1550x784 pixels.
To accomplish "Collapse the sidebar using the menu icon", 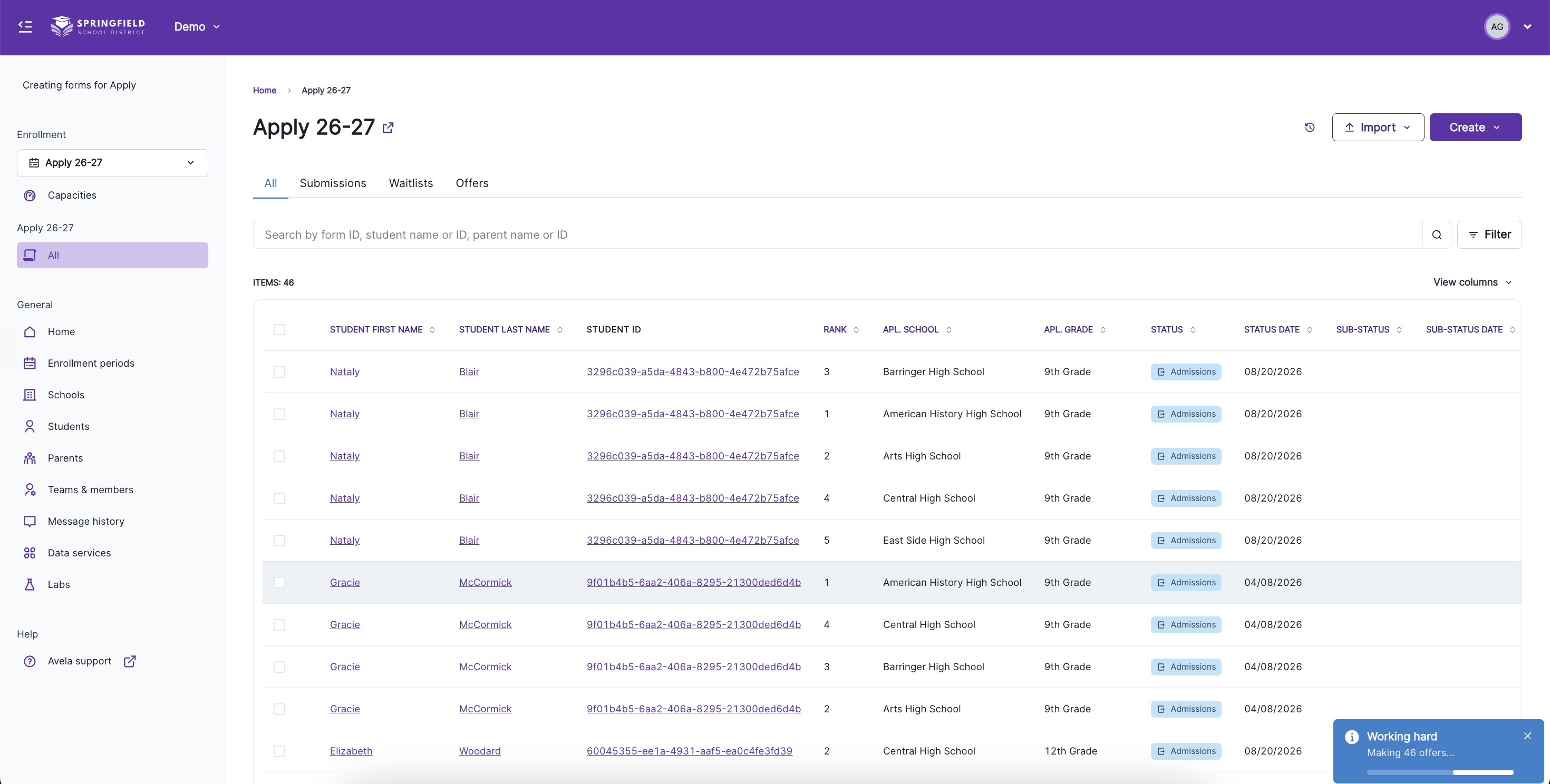I will [x=25, y=26].
